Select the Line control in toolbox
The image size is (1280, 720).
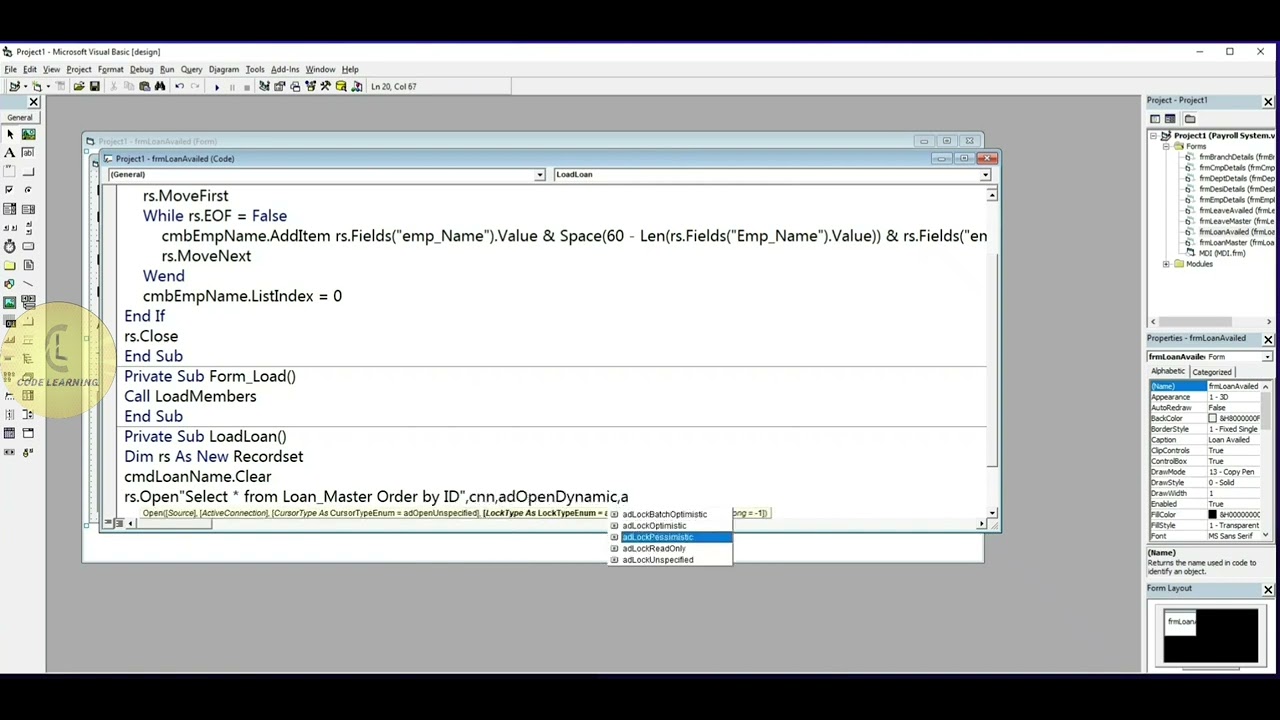[28, 284]
